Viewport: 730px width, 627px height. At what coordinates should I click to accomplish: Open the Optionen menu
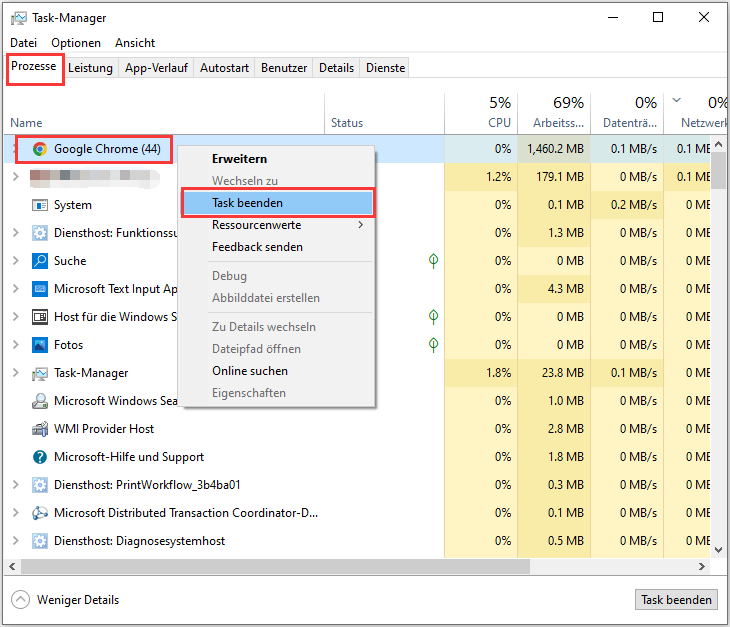point(76,43)
